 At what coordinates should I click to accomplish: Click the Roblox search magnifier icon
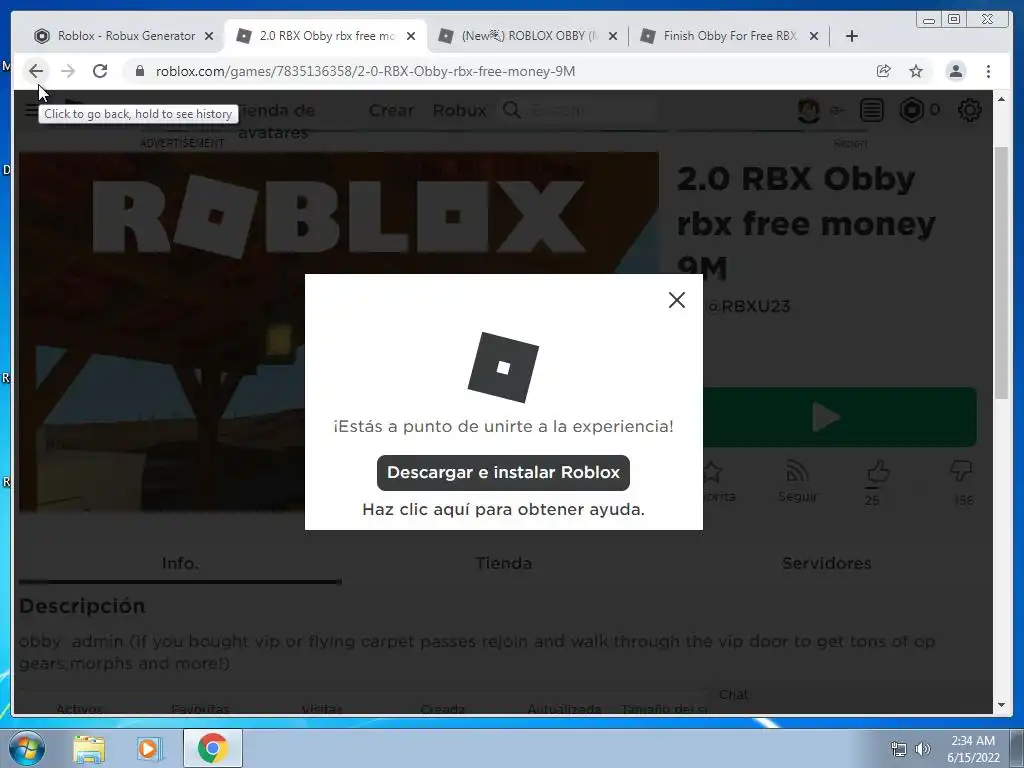coord(512,110)
